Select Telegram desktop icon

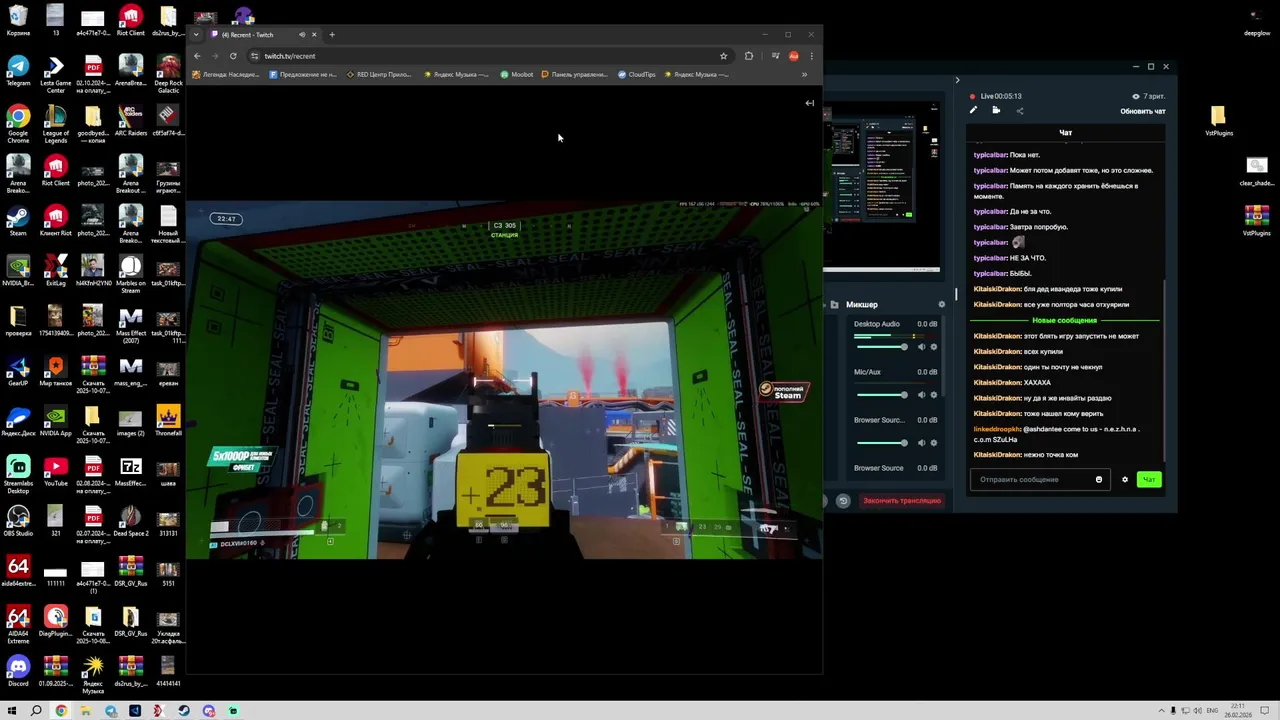(x=18, y=70)
